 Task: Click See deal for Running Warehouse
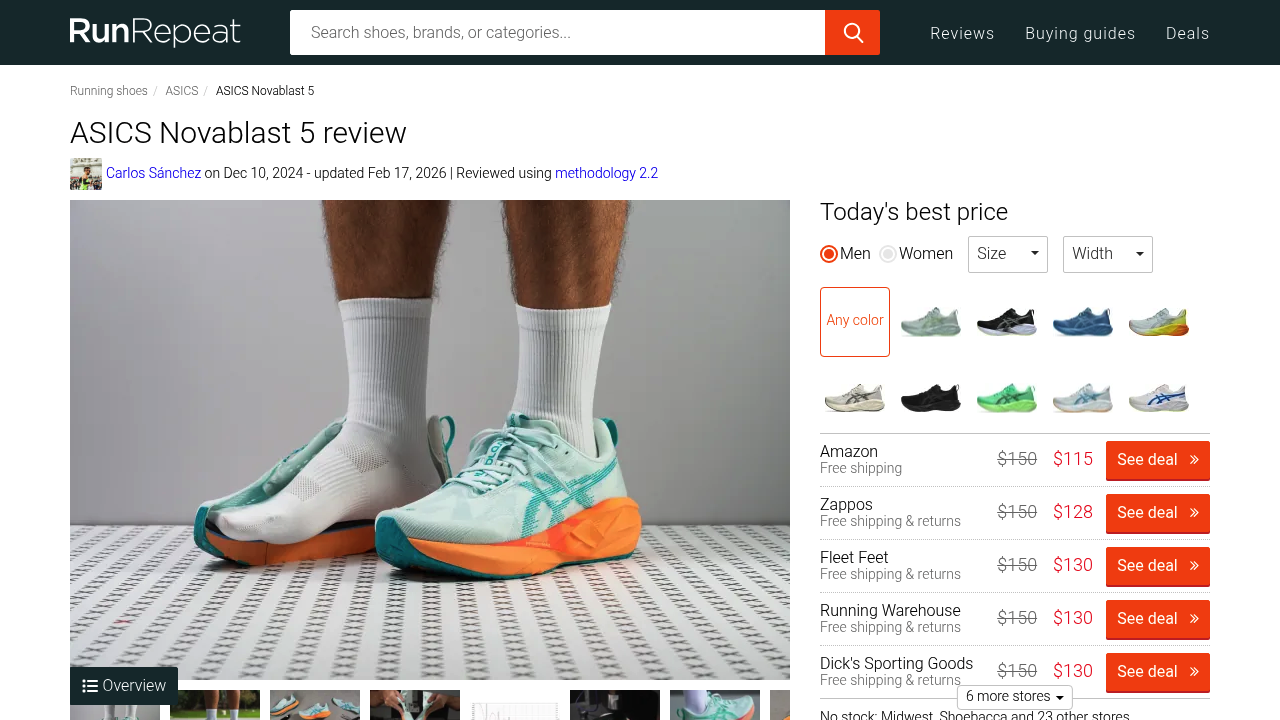pos(1158,619)
